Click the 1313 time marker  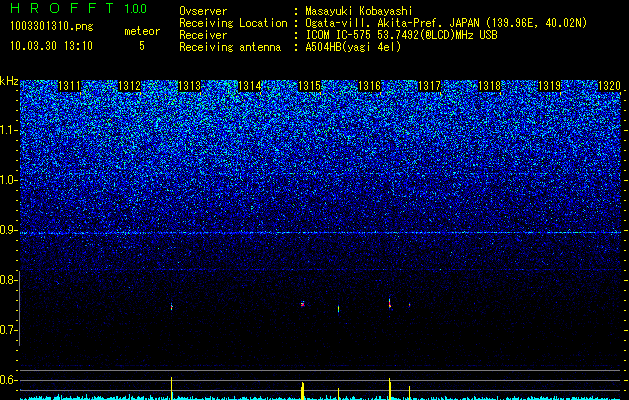pos(189,86)
